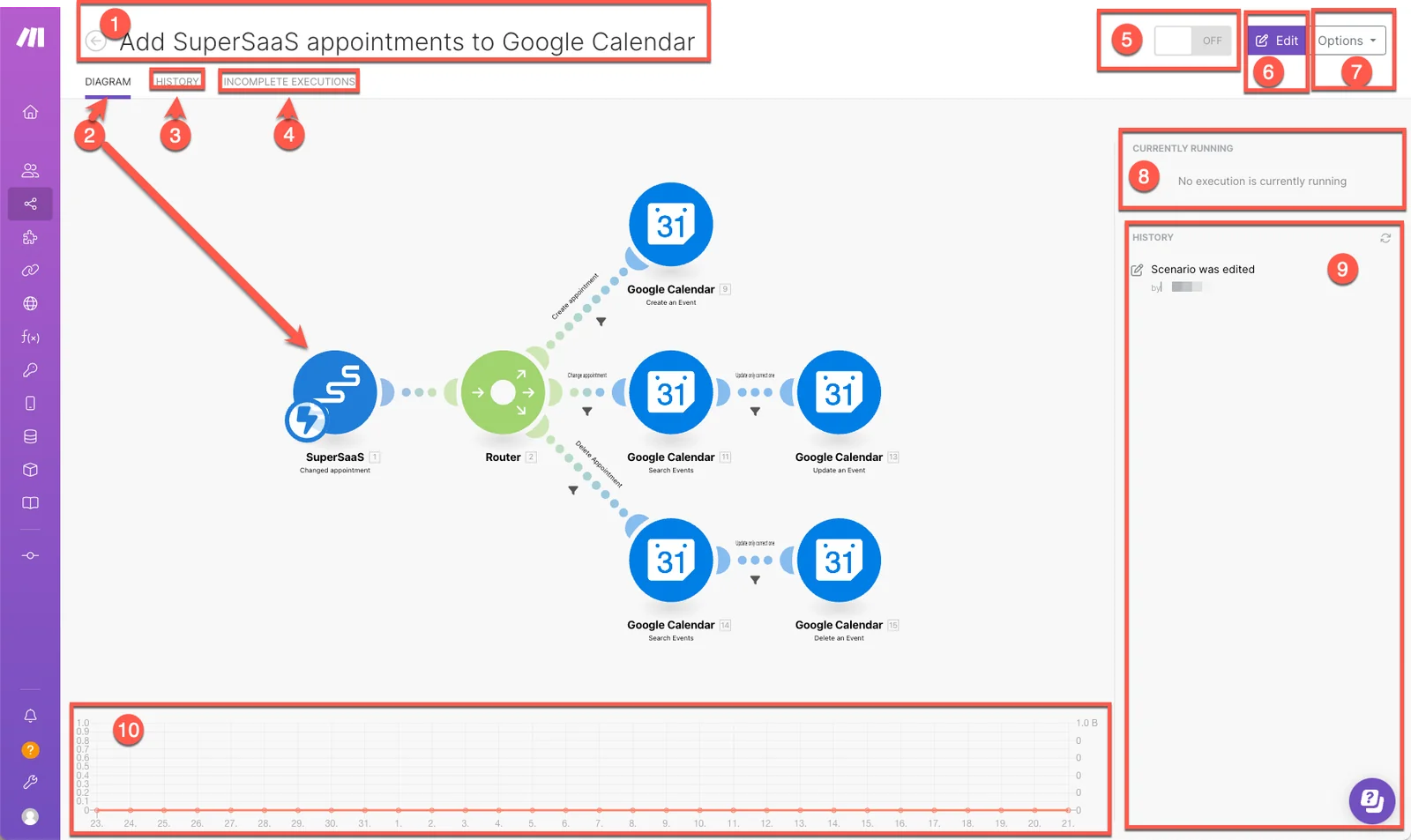Viewport: 1411px width, 840px height.
Task: Open Devices using the phone icon
Action: click(30, 403)
